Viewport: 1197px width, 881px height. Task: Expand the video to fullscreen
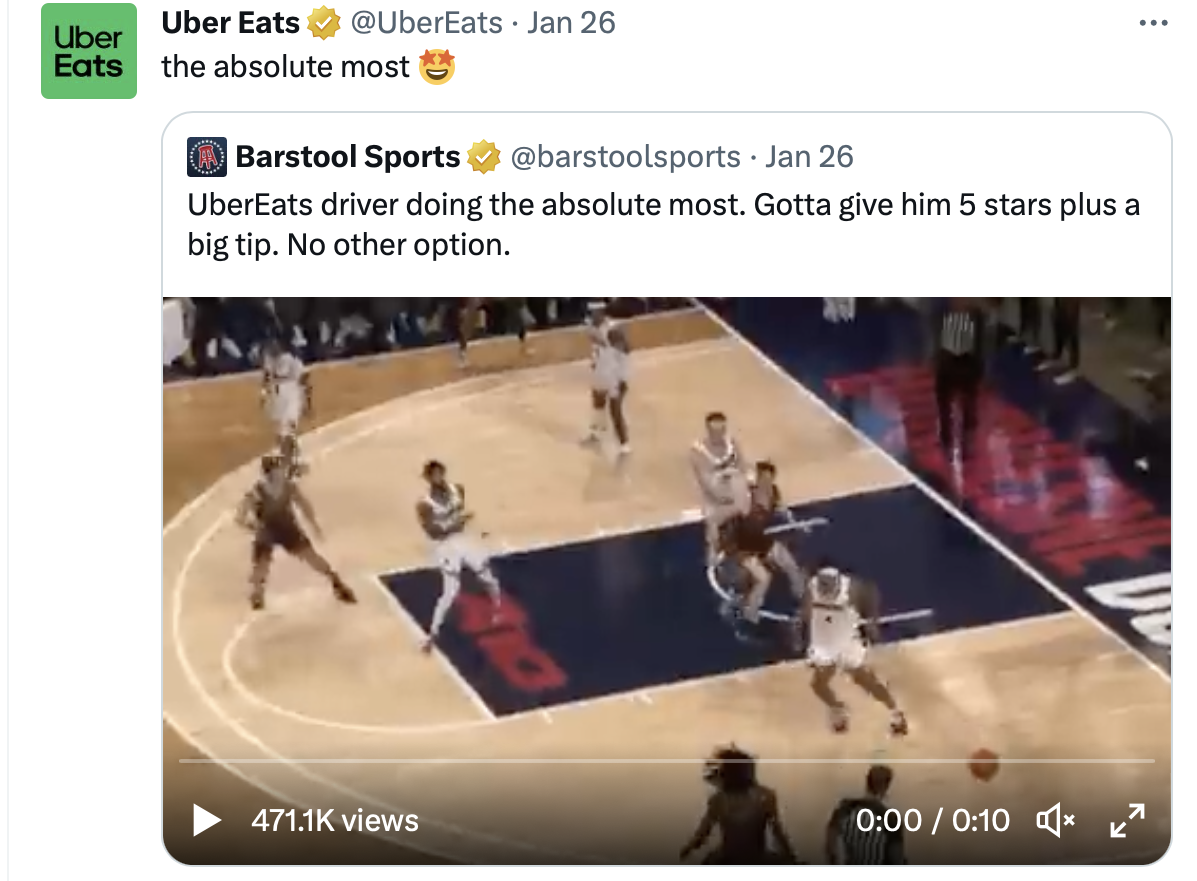click(x=1128, y=821)
